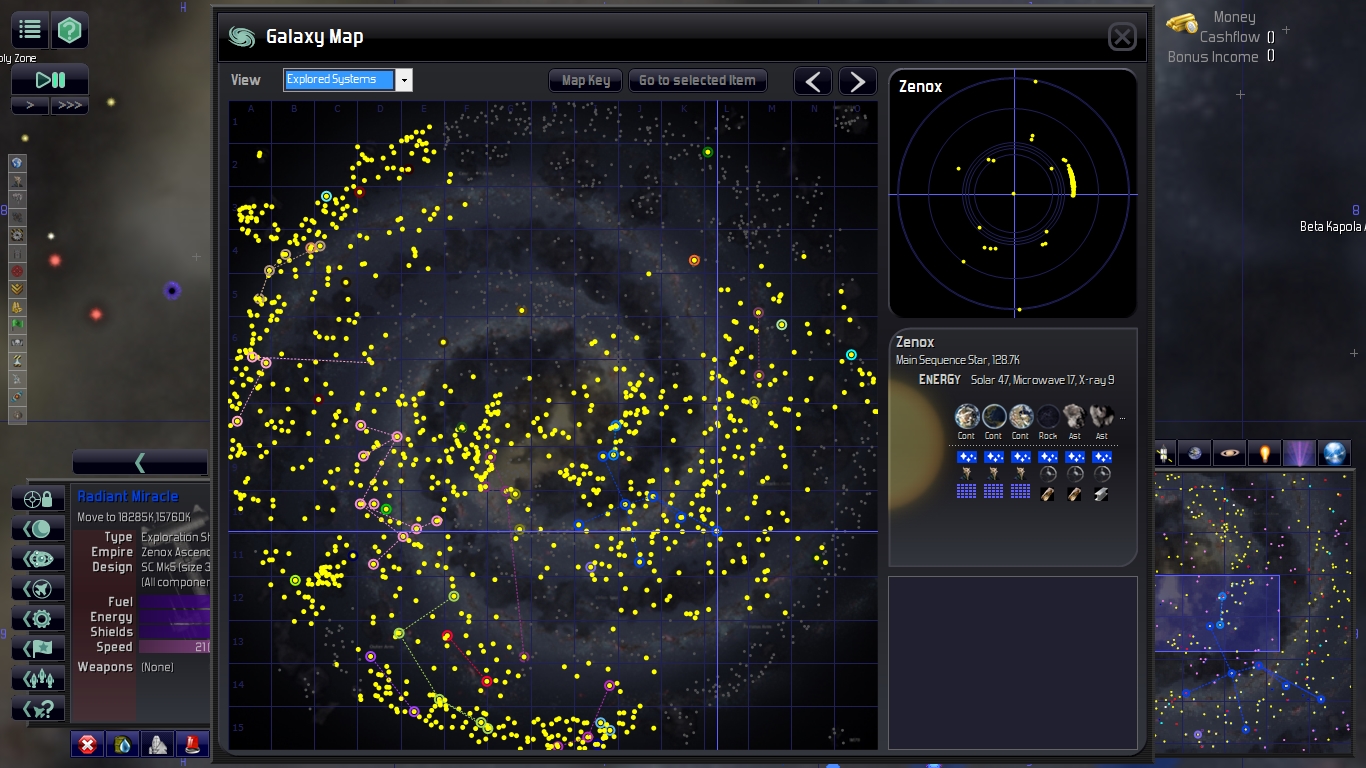Click the Move to 18285K,15760K mission text
Viewport: 1366px width, 768px height.
click(x=134, y=517)
